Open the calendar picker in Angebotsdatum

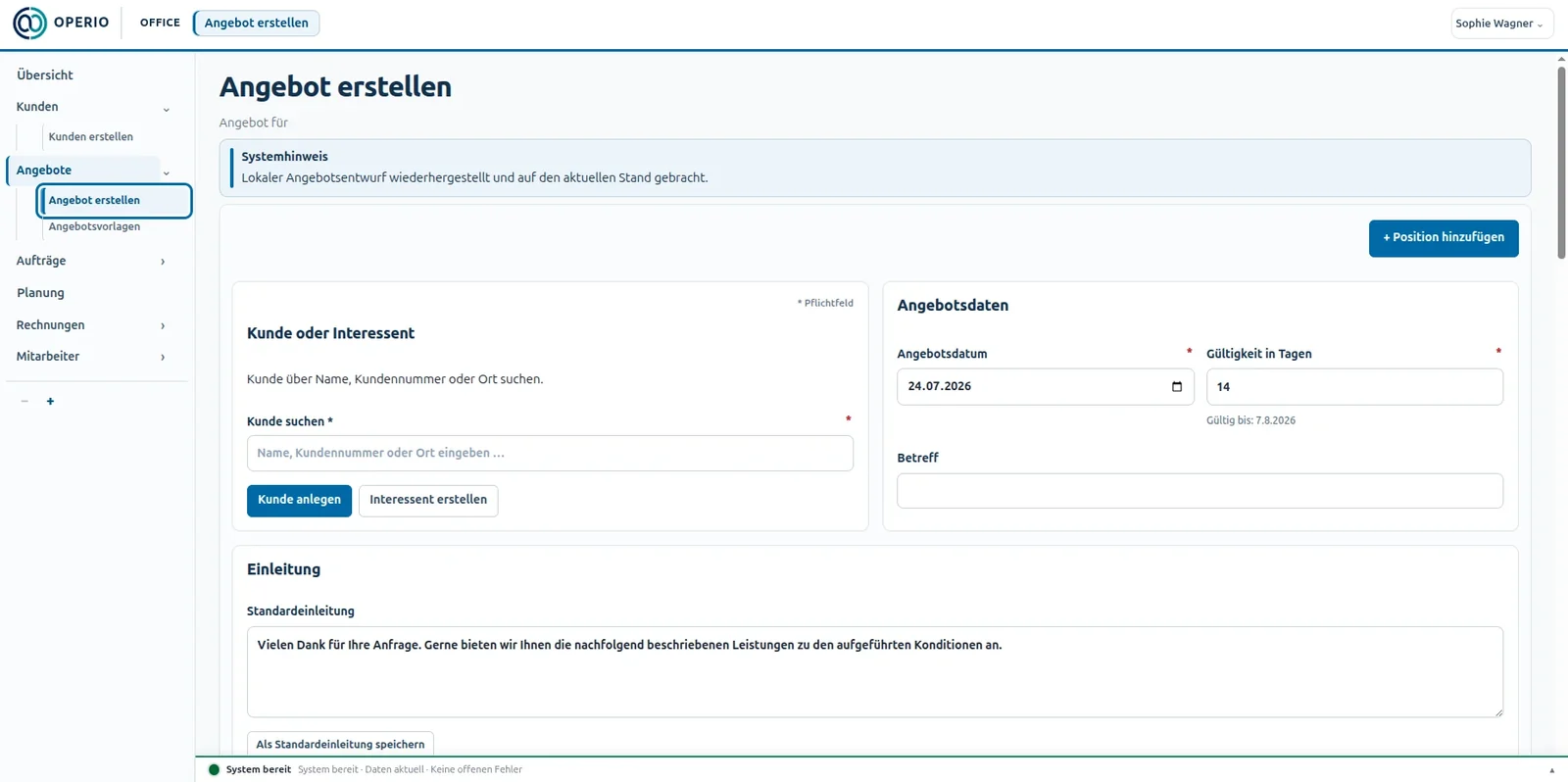point(1177,386)
